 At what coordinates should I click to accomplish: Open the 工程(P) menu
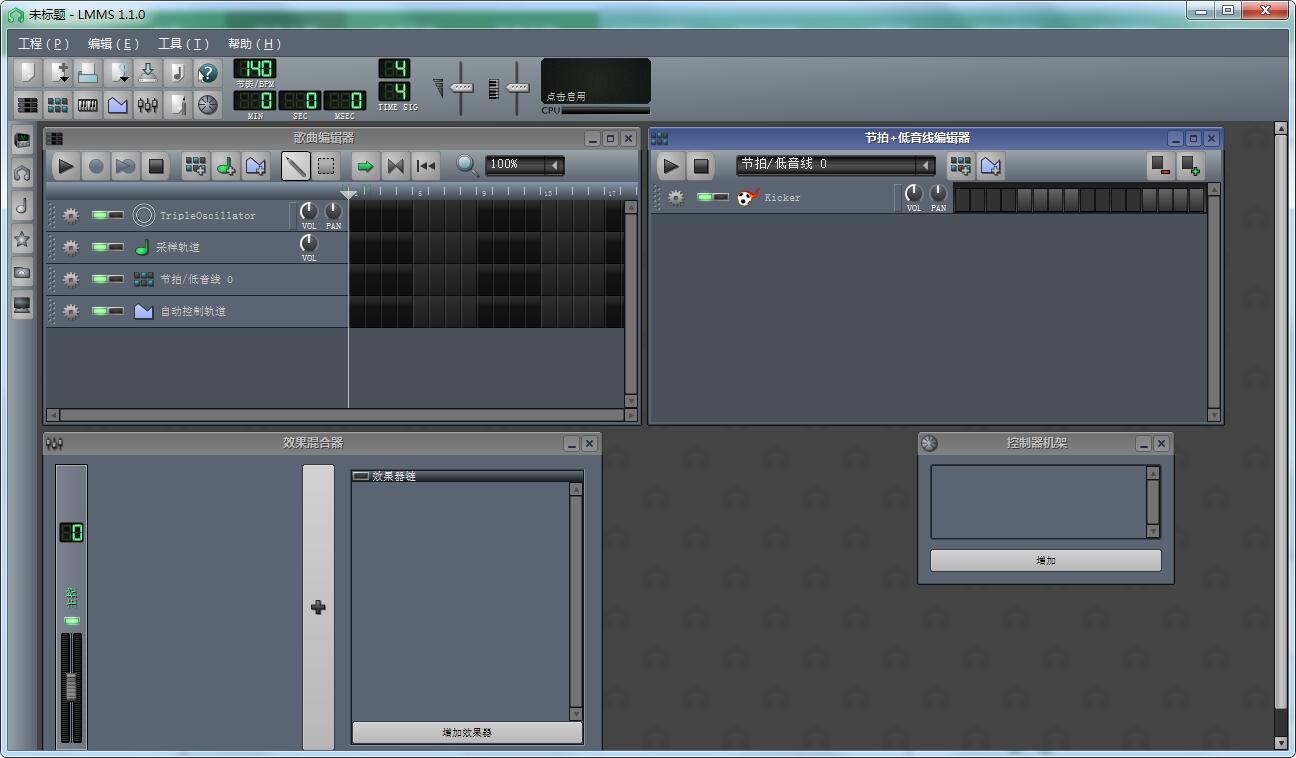tap(44, 44)
